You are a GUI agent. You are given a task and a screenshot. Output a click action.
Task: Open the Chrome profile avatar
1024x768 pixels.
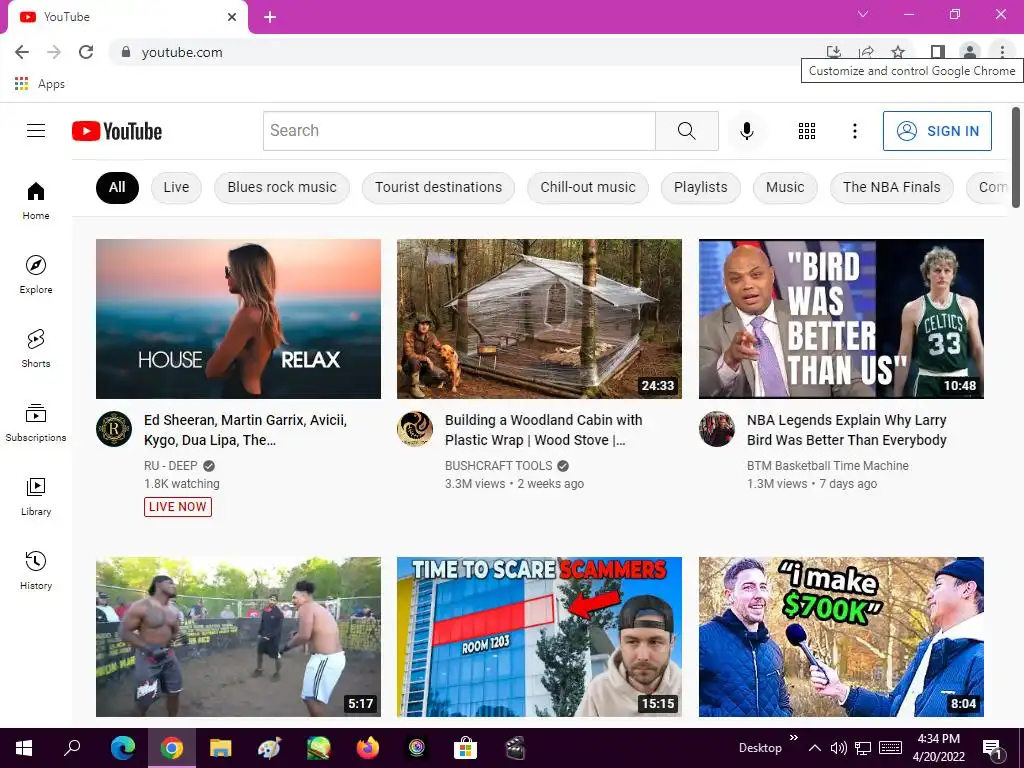tap(970, 52)
